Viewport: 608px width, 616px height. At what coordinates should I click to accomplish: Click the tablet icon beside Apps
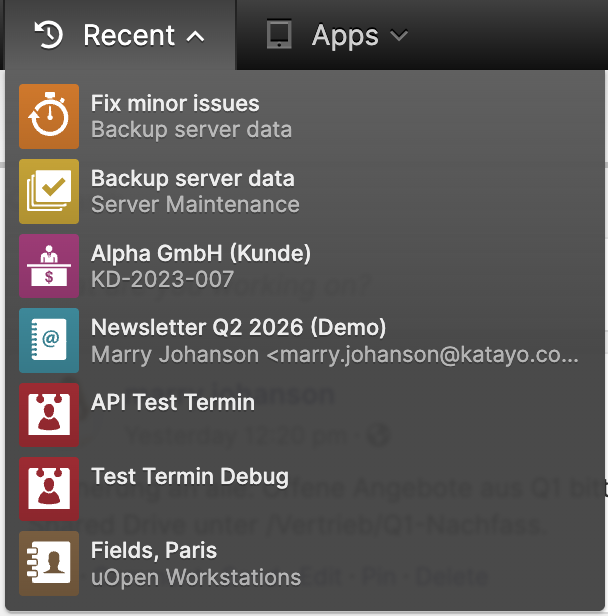click(279, 34)
